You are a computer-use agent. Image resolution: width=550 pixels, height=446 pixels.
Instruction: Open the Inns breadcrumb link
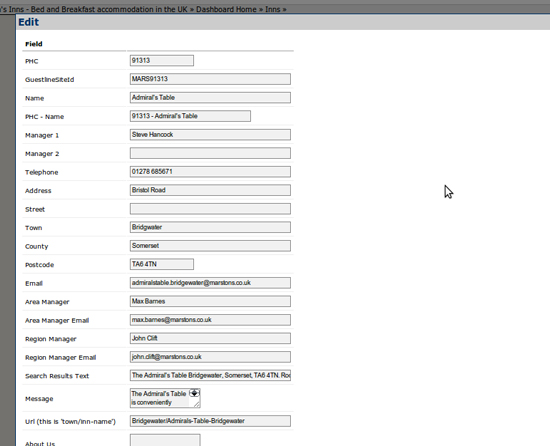point(273,9)
